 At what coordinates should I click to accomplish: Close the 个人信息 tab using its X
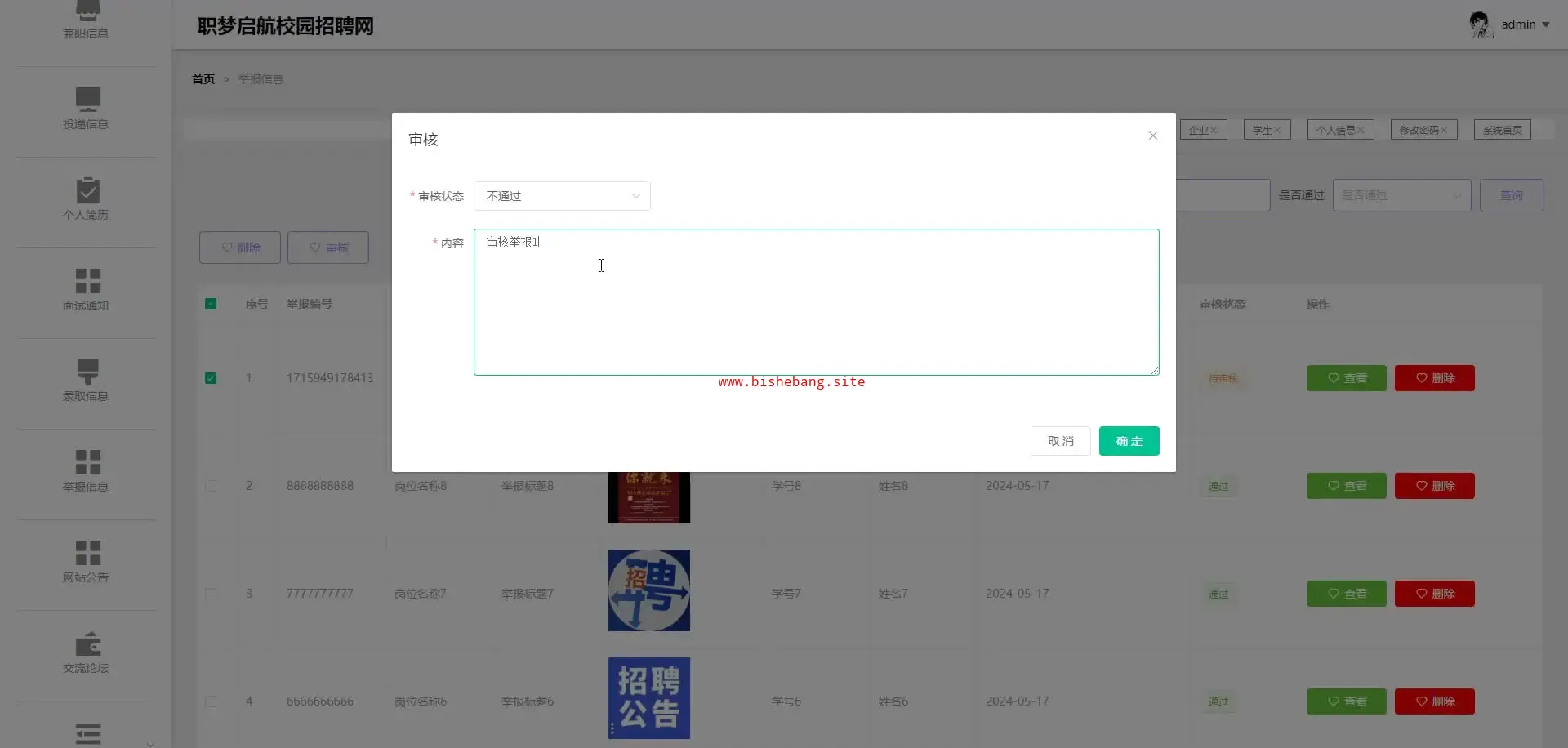(x=1361, y=131)
